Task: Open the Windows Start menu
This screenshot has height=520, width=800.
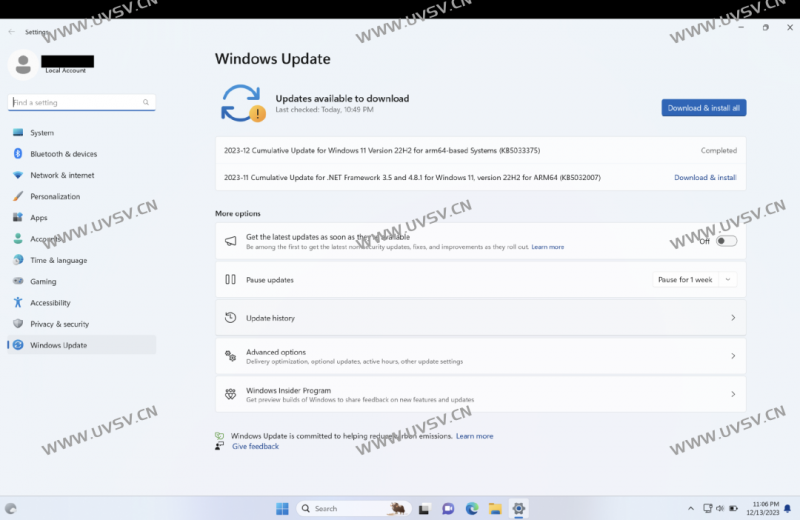Action: pyautogui.click(x=282, y=508)
